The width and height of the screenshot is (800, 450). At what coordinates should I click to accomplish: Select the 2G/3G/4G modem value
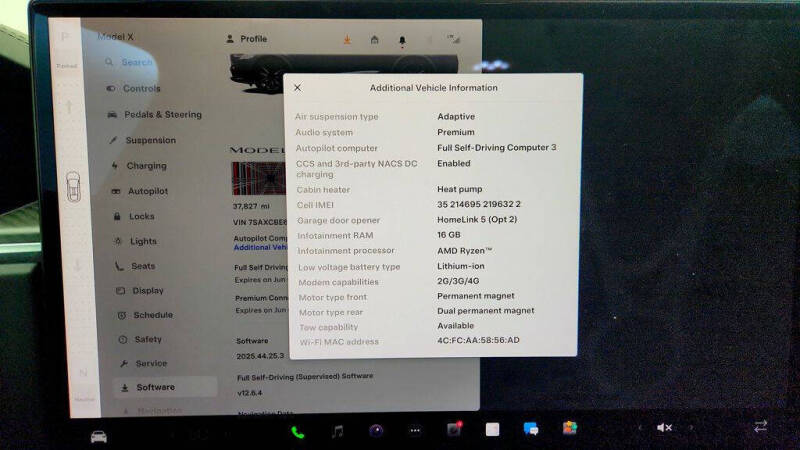pyautogui.click(x=458, y=281)
